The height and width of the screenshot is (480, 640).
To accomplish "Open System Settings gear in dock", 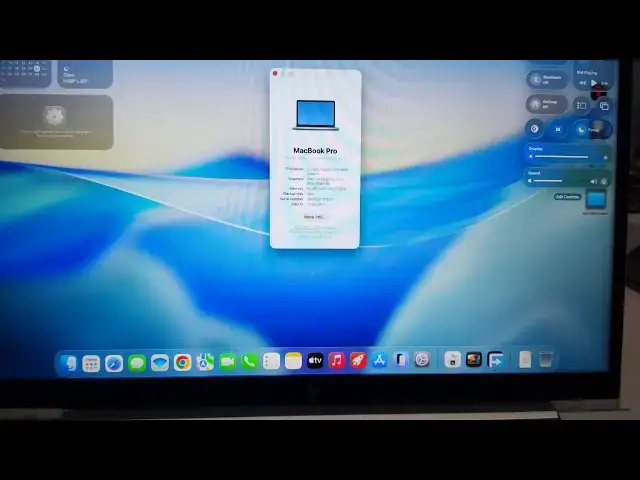I will pyautogui.click(x=422, y=360).
